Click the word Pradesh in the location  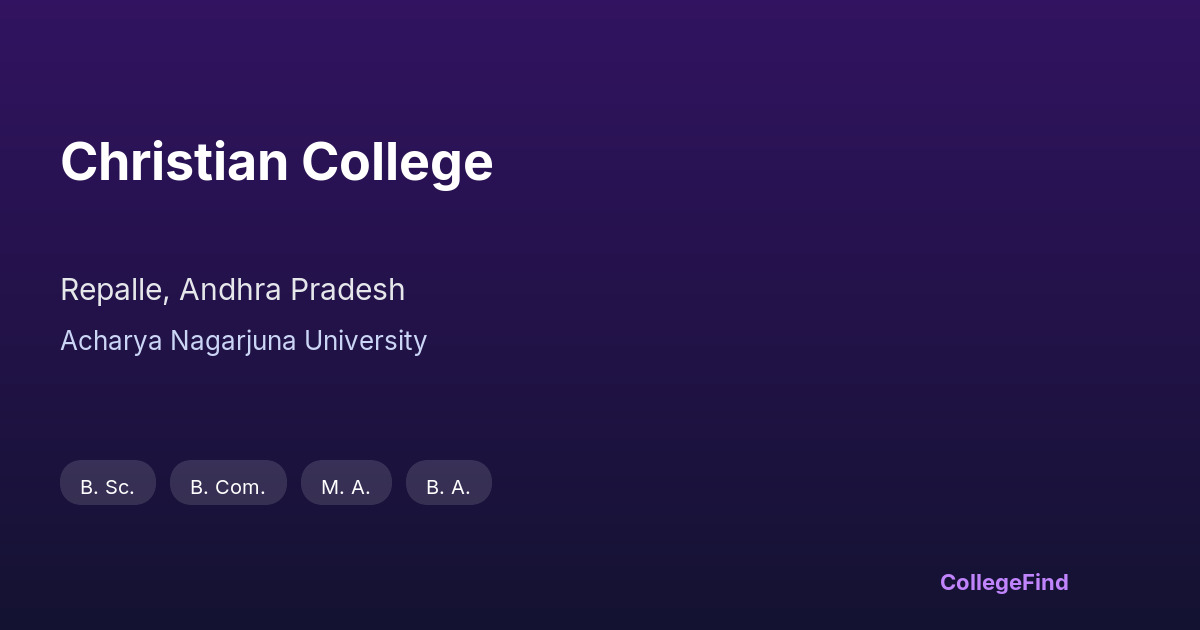click(x=348, y=290)
